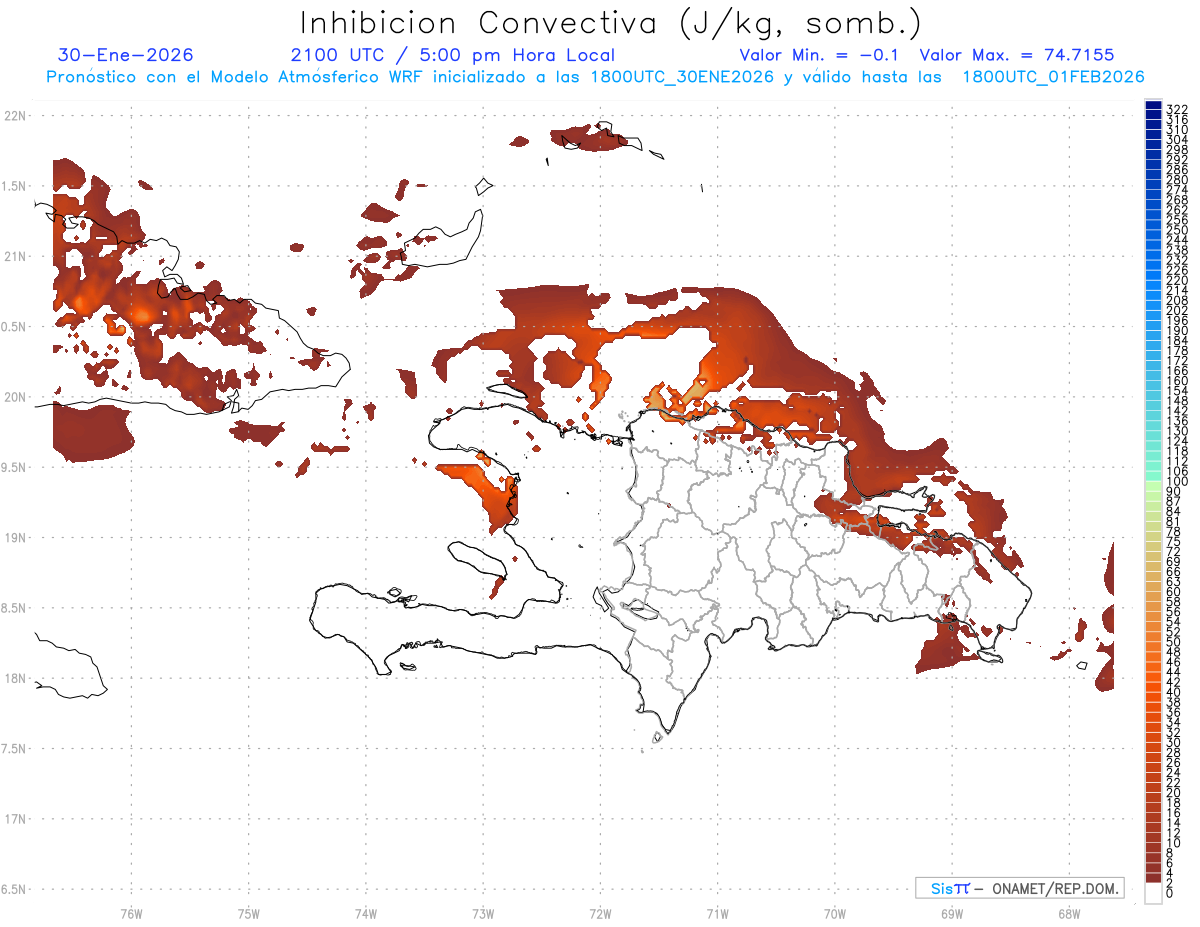The image size is (1200, 927).
Task: Pick the dark blue 322 colorbar swatch
Action: pyautogui.click(x=1153, y=104)
